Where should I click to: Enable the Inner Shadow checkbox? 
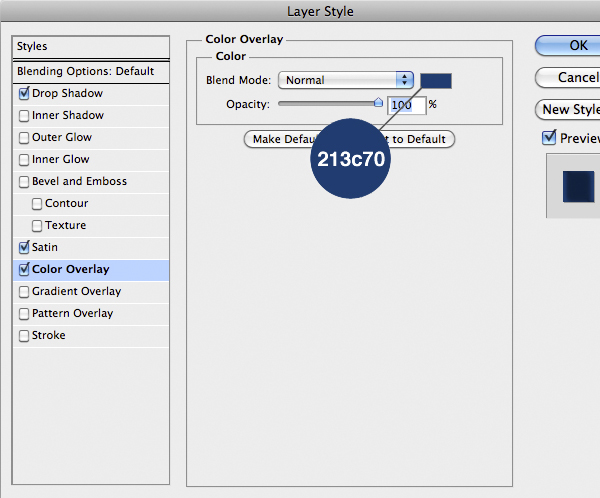point(24,116)
